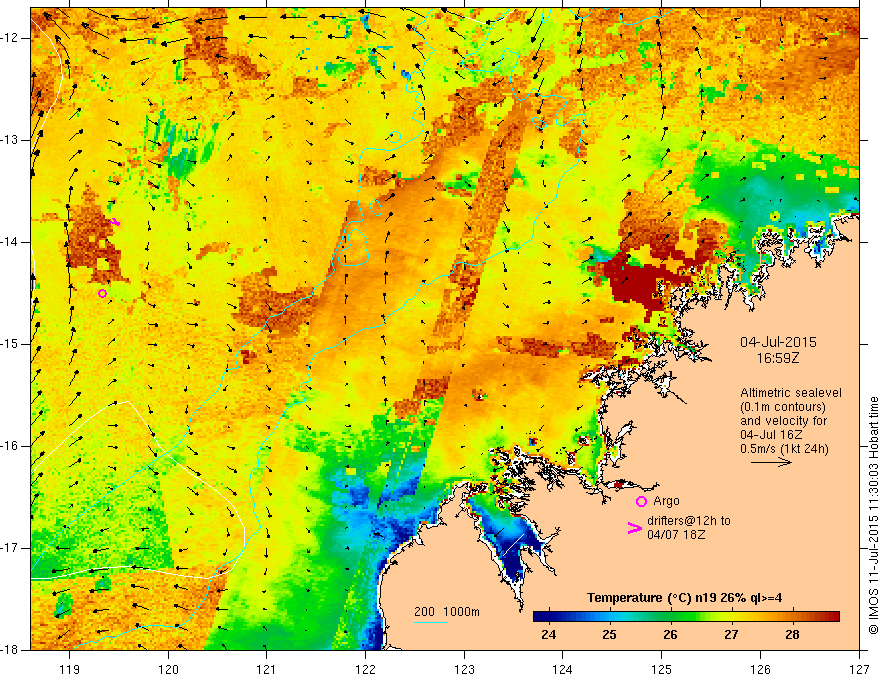Click the latitude axis label -14
This screenshot has height=680, width=880.
pyautogui.click(x=11, y=242)
